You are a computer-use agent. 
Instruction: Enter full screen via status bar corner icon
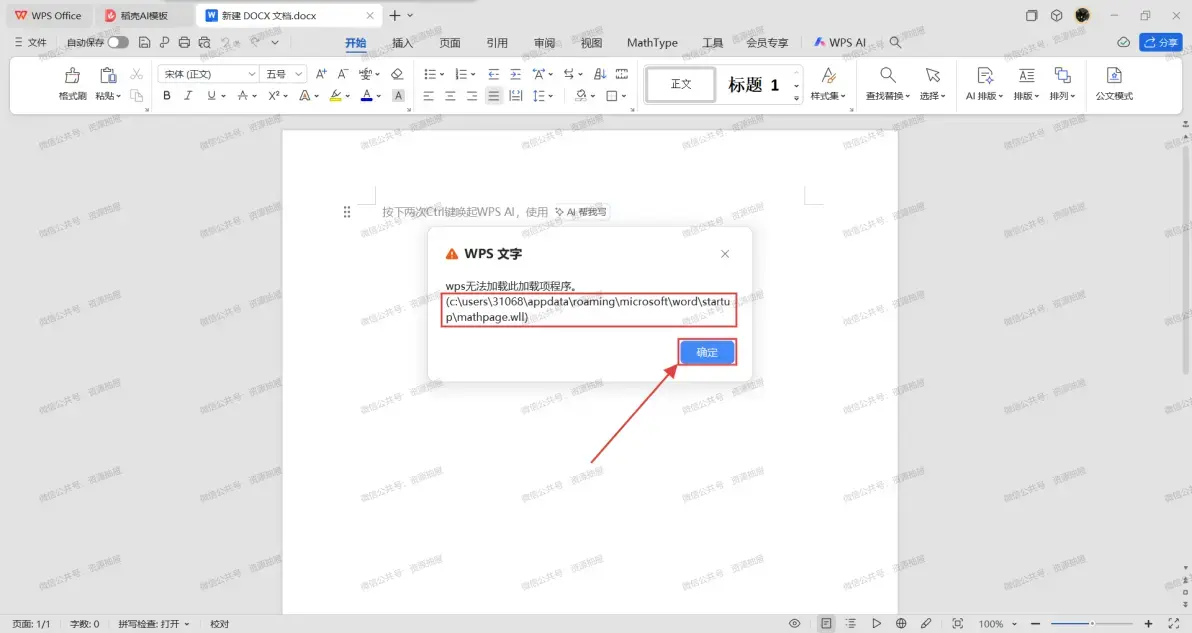[x=1174, y=623]
